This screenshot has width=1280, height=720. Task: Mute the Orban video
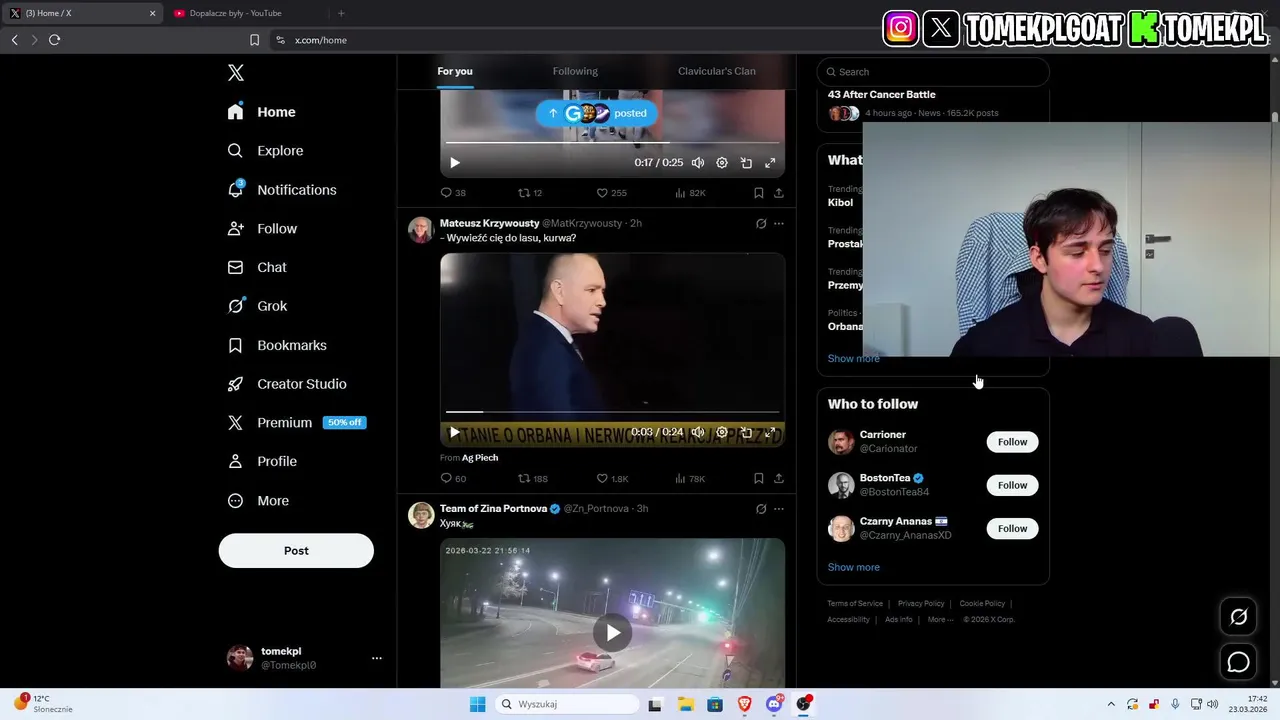698,433
